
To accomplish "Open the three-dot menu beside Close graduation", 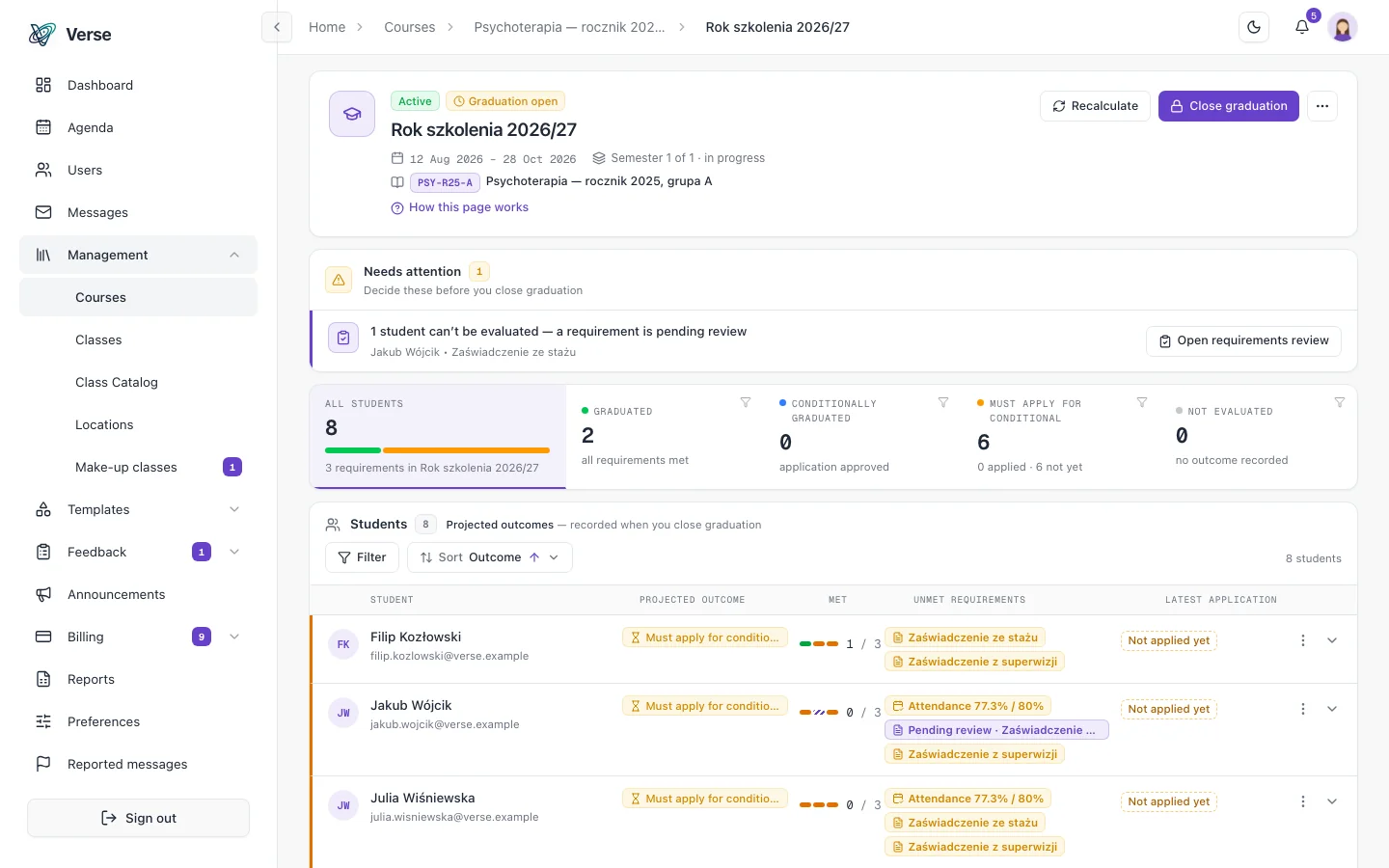I will pyautogui.click(x=1322, y=106).
